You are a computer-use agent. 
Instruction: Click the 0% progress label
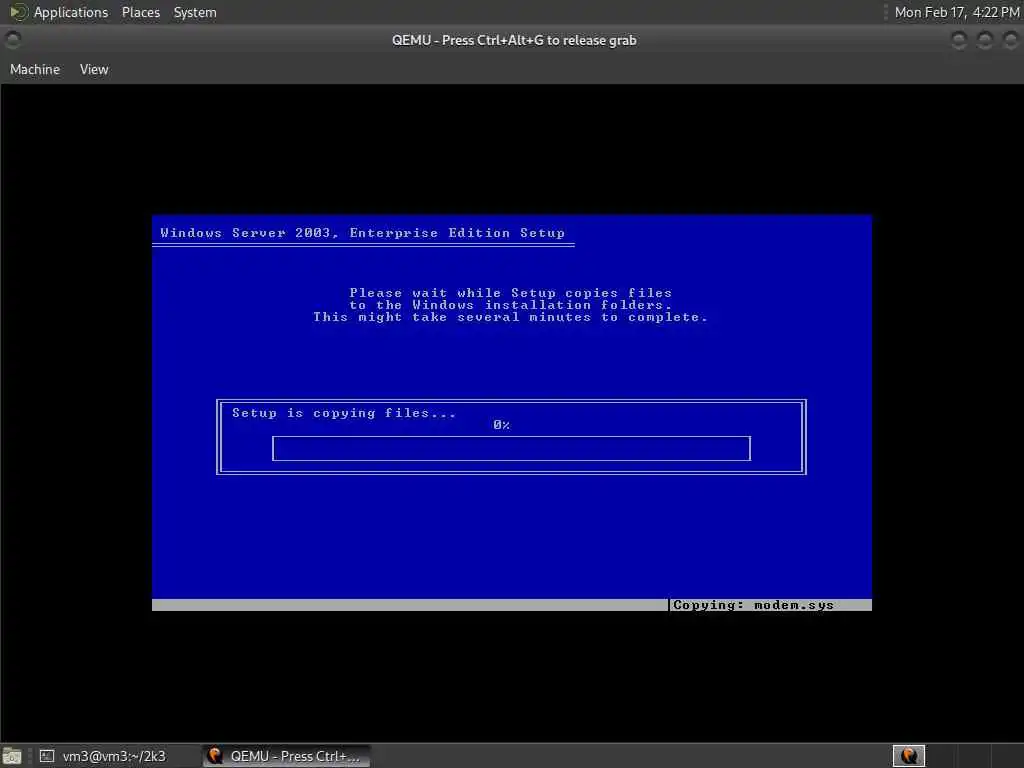tap(502, 425)
